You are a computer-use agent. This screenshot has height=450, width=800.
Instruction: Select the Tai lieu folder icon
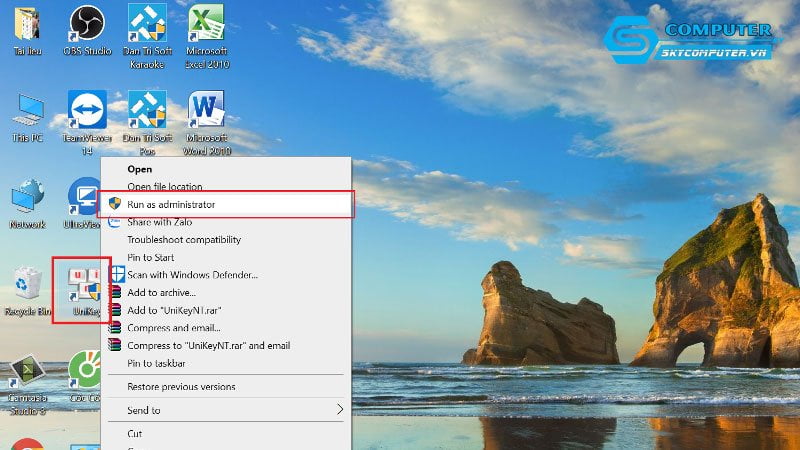coord(27,24)
